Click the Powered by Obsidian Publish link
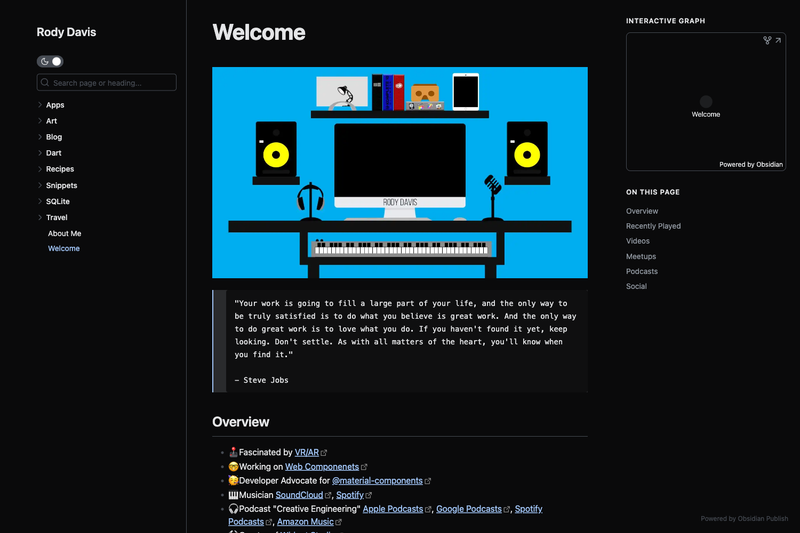This screenshot has height=533, width=800. (x=744, y=519)
